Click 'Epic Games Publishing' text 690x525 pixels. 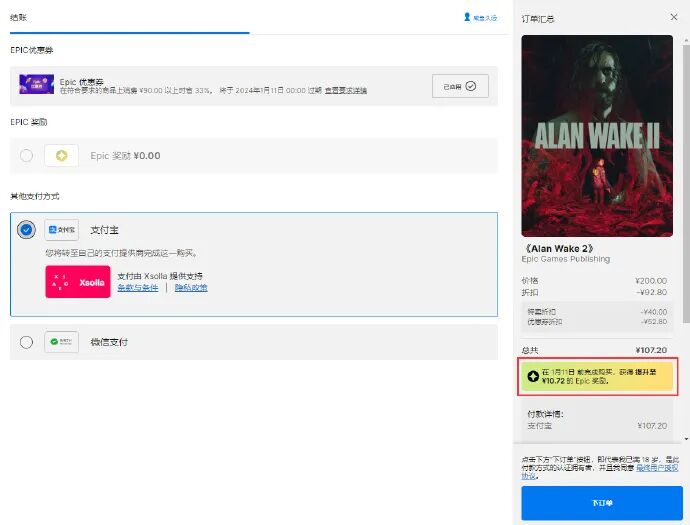tap(566, 259)
